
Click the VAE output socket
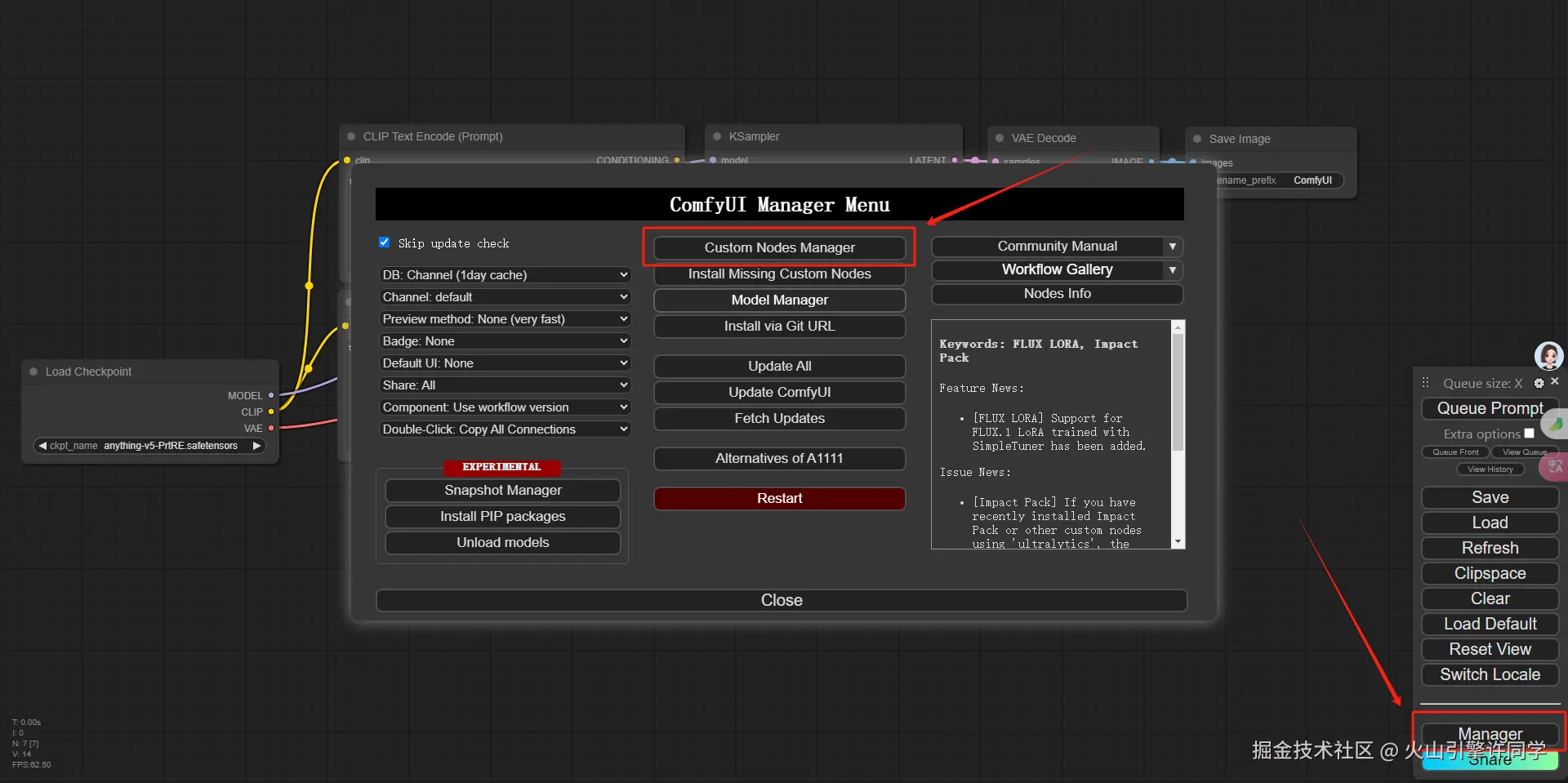point(271,428)
